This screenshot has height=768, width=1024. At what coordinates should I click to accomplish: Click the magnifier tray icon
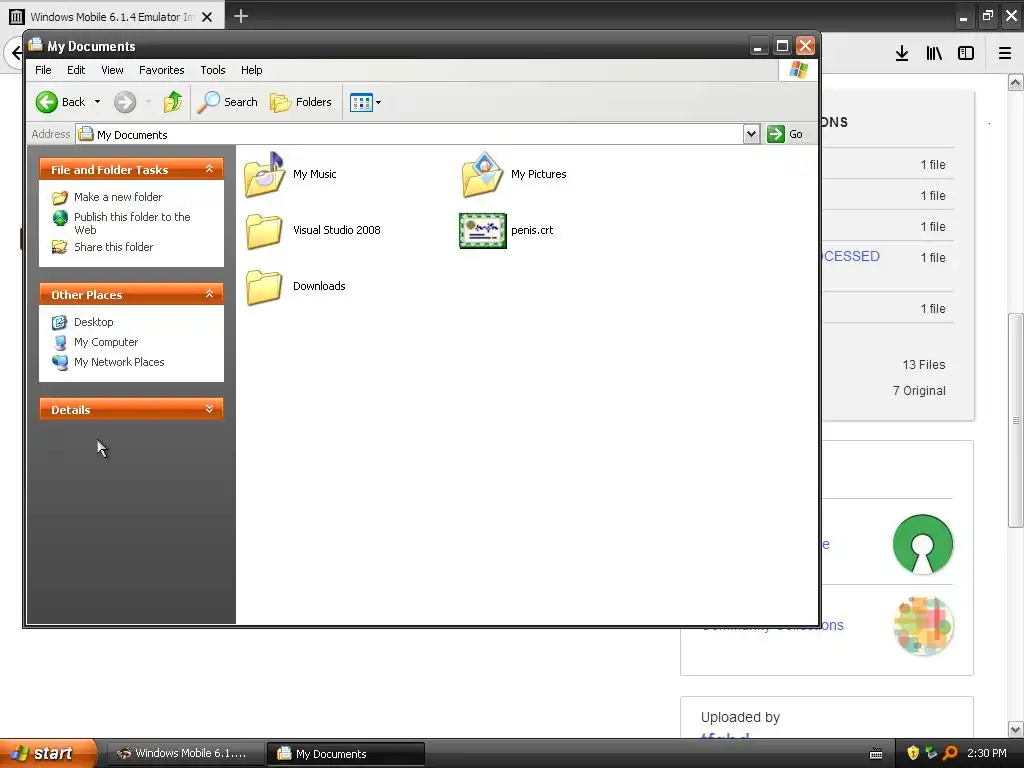[x=950, y=753]
